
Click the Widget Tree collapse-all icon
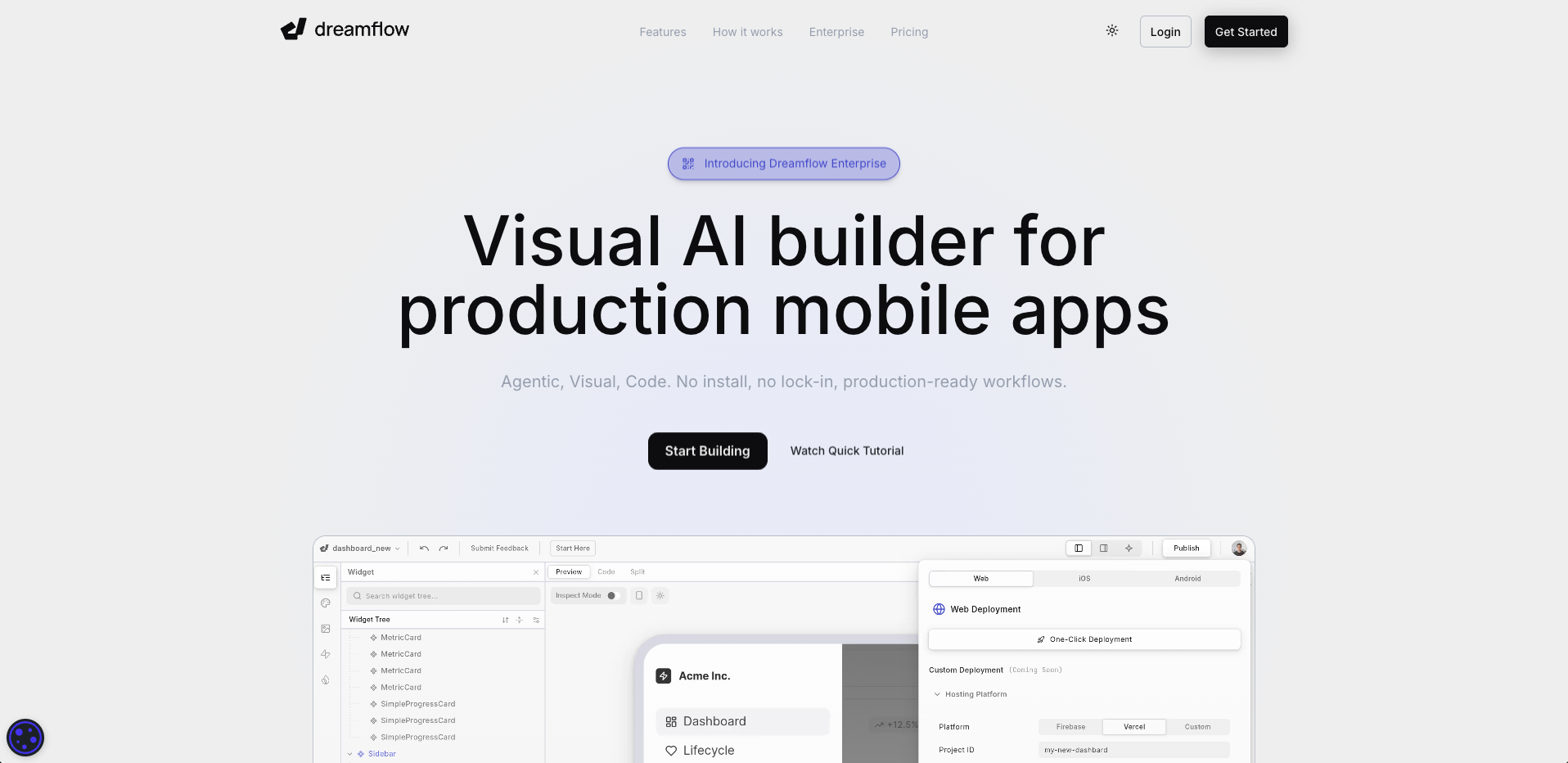[520, 620]
